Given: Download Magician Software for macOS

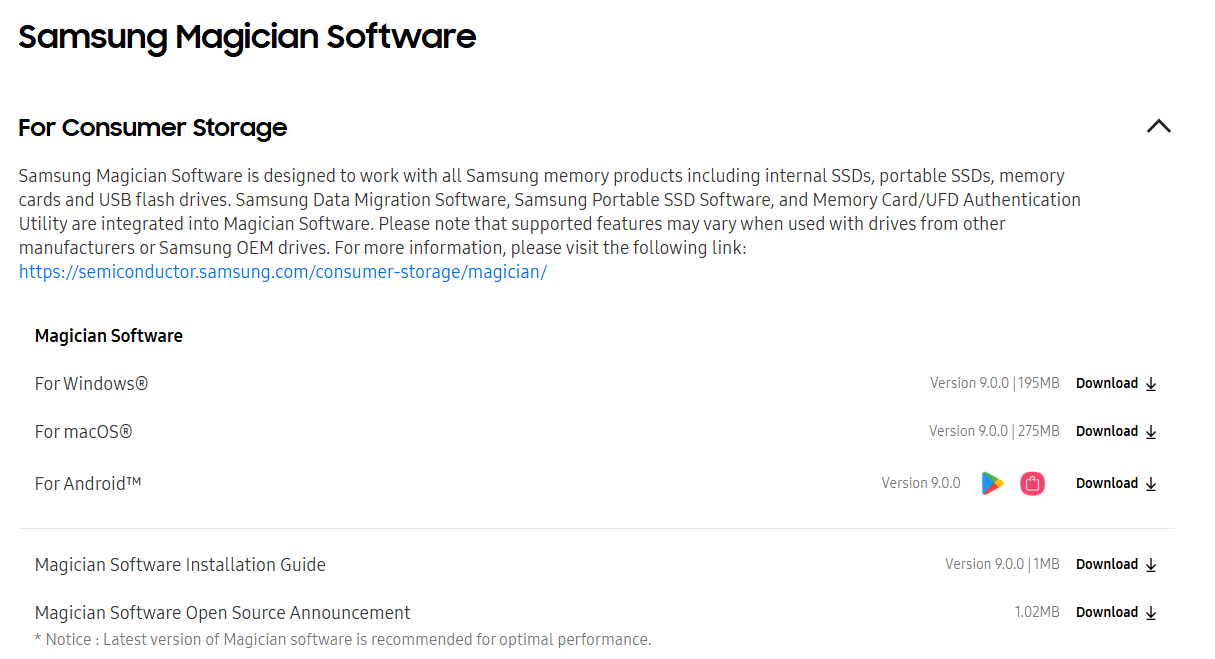Looking at the screenshot, I should (1116, 432).
